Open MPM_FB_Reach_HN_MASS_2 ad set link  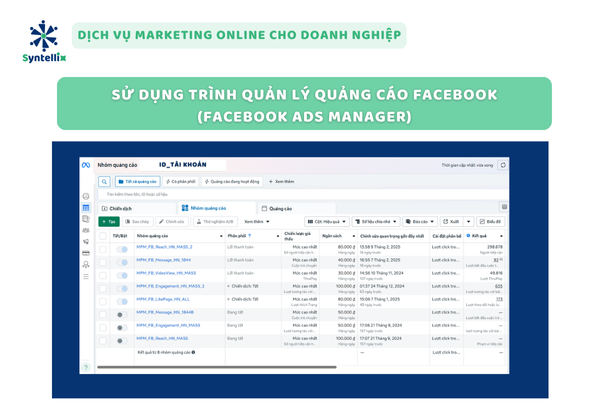tap(164, 247)
